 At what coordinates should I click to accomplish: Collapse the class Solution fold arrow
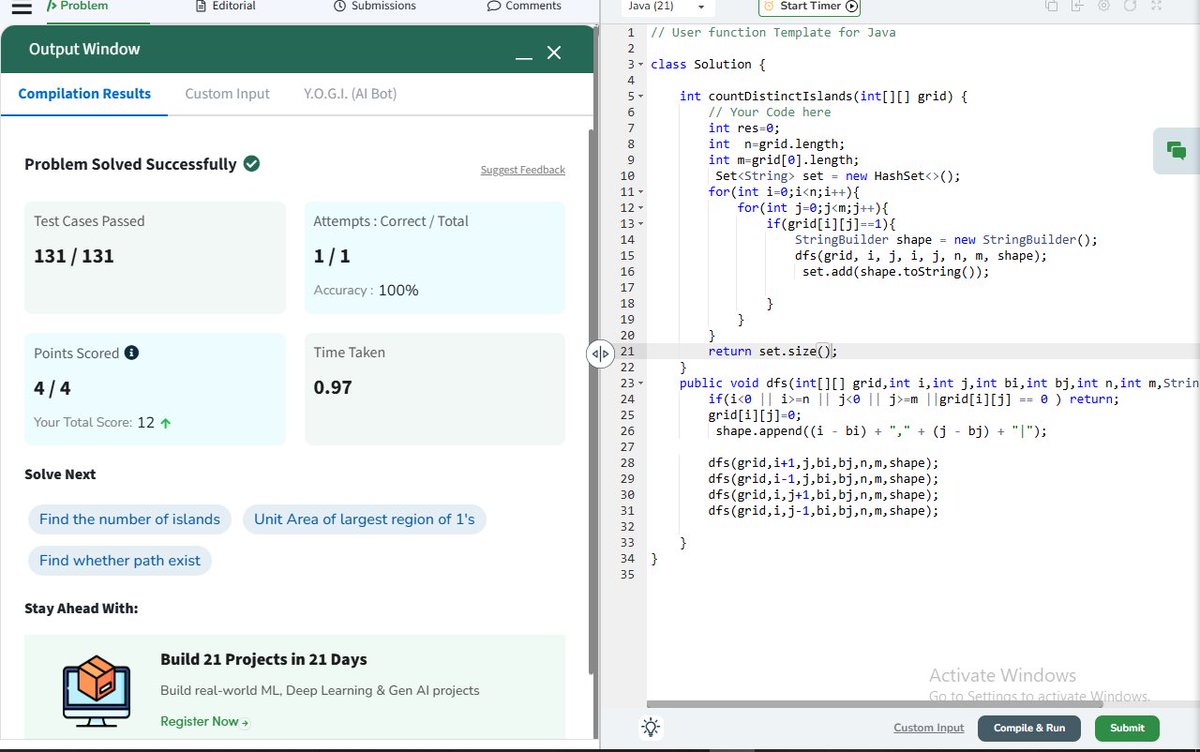tap(641, 65)
